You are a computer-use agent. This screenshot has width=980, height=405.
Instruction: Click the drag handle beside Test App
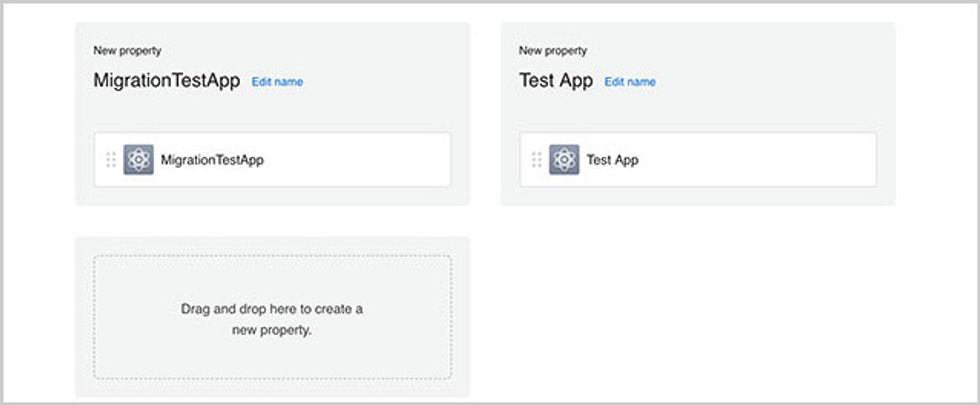[x=537, y=160]
